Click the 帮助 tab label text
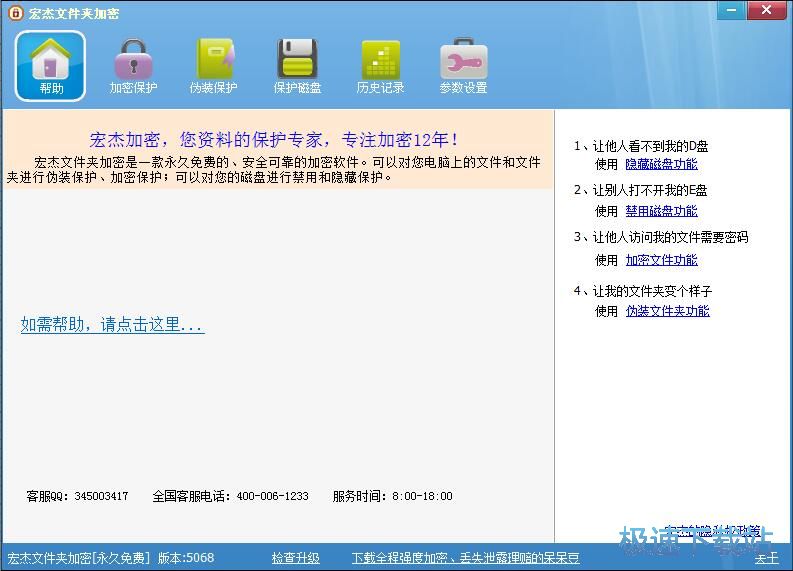Screen dimensions: 793x571 [x=51, y=88]
